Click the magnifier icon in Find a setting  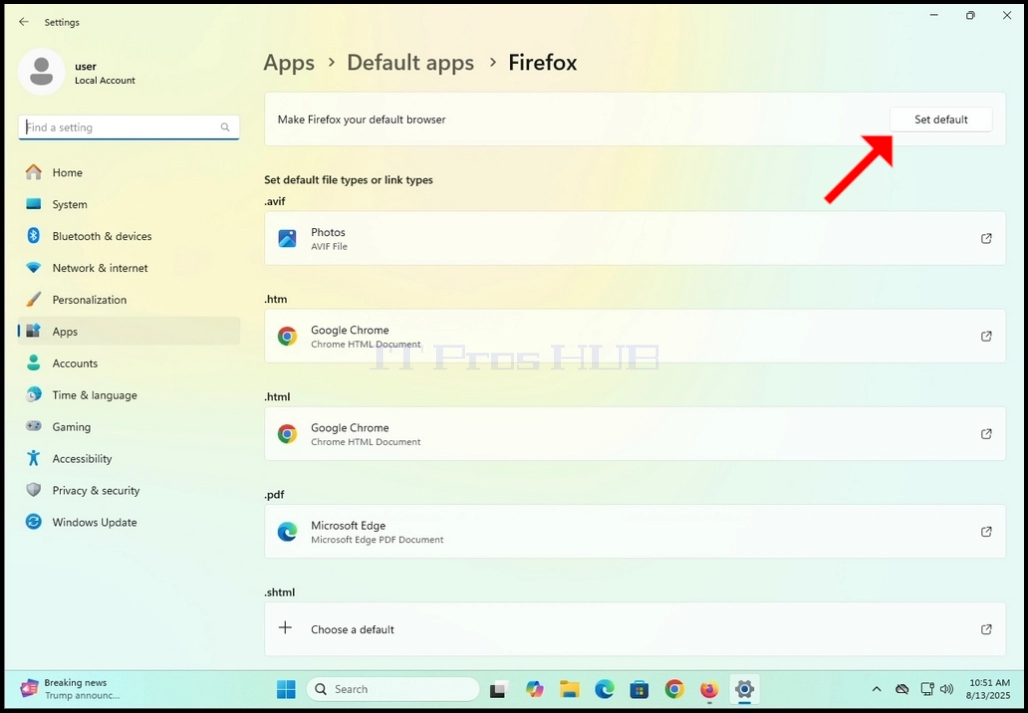[225, 127]
